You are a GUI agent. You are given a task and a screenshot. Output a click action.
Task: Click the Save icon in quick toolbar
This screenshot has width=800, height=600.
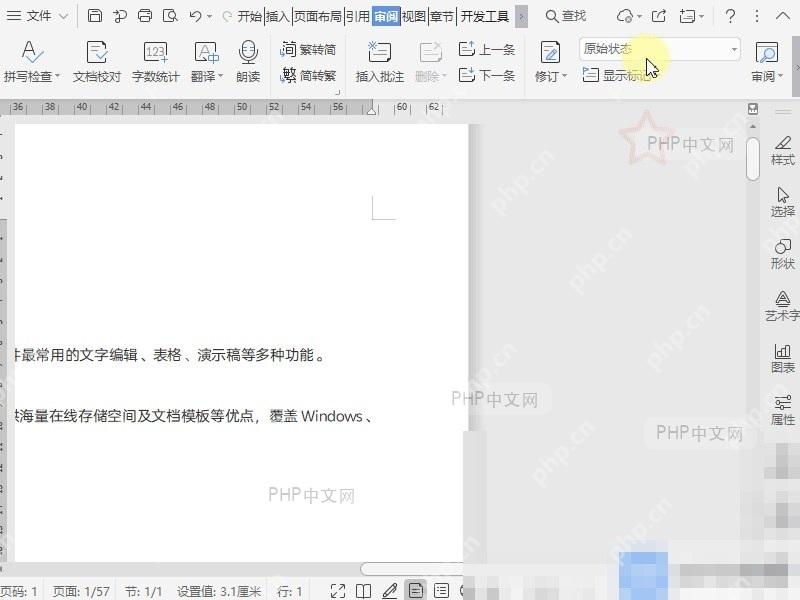[x=94, y=16]
